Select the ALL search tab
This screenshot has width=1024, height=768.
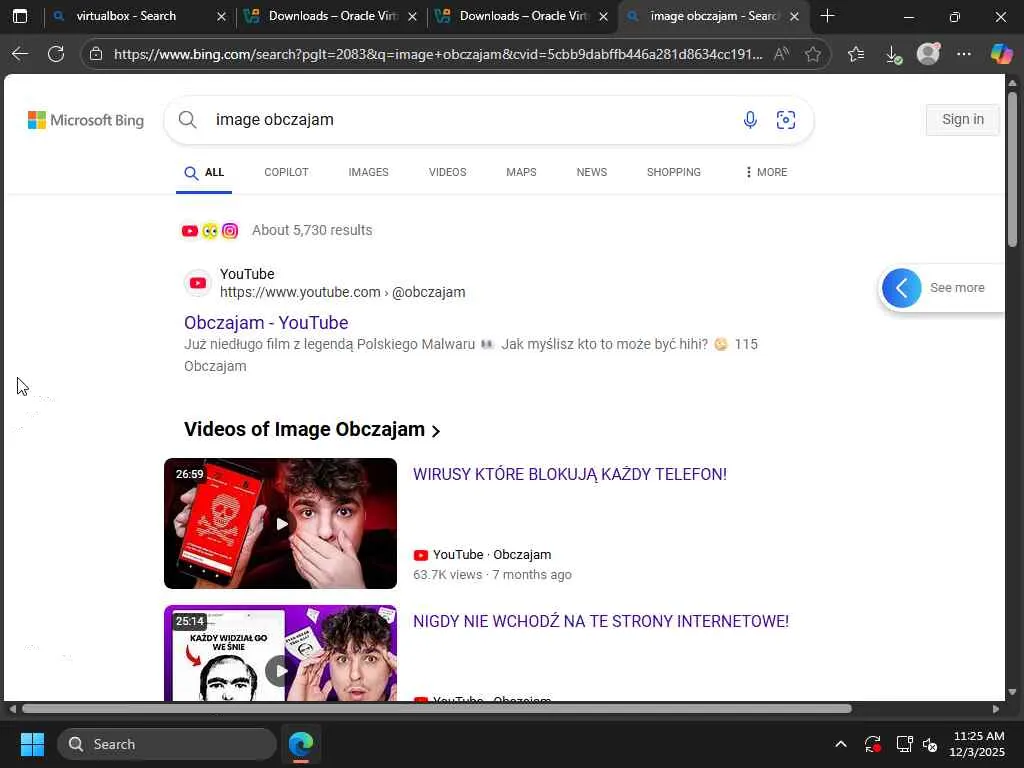click(x=204, y=172)
